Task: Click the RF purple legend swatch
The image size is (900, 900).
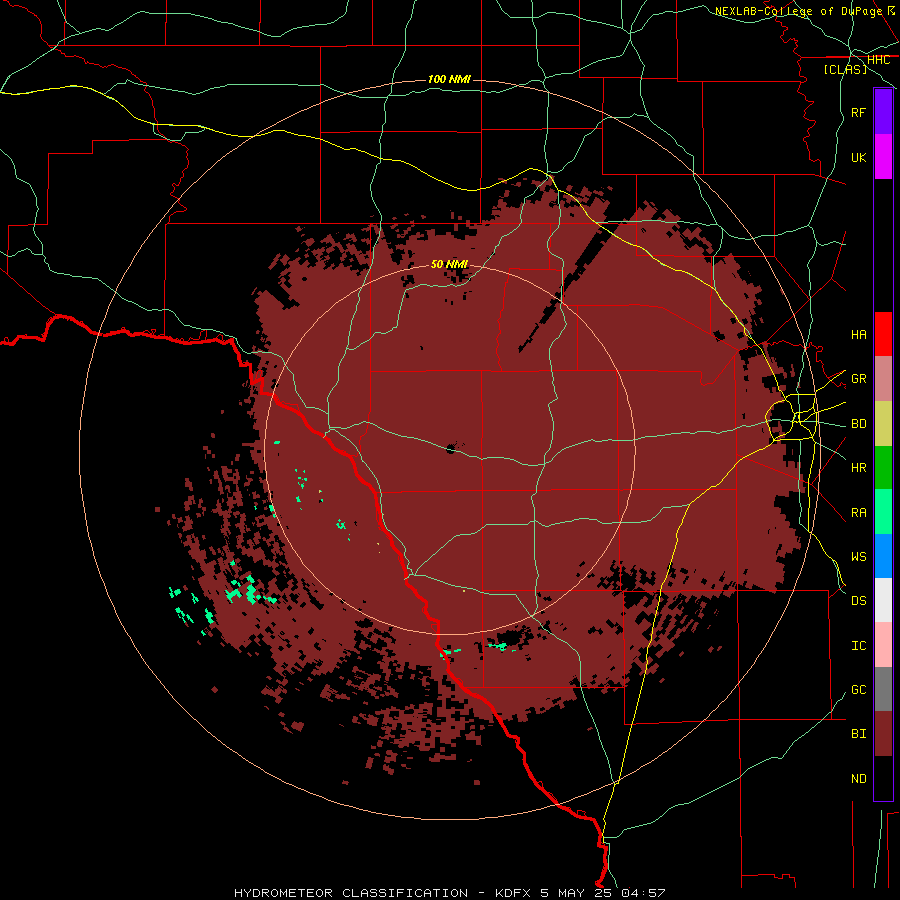Action: coord(883,112)
